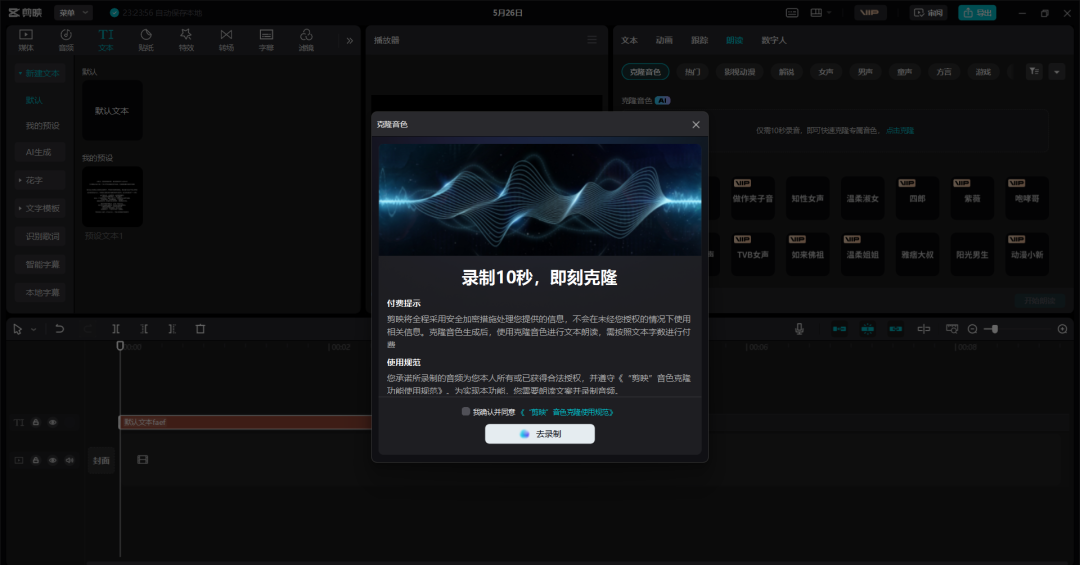Screen dimensions: 1080x565
Task: Switch to the 数字人 tab
Action: click(773, 40)
